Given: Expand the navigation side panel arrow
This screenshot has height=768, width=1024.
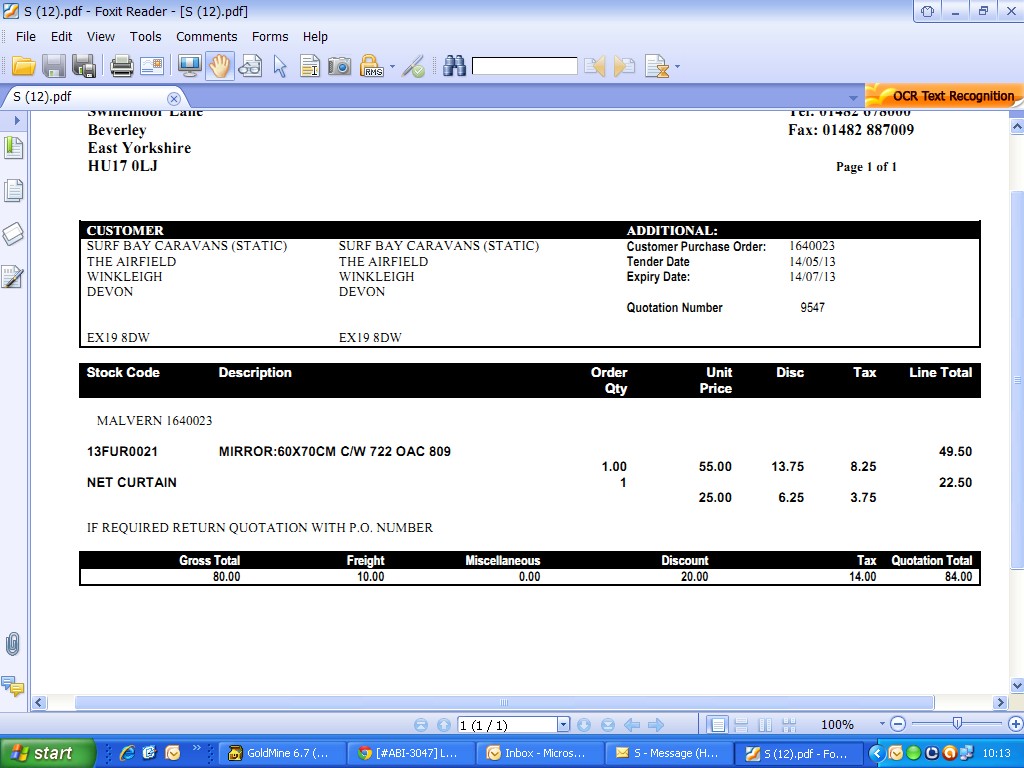Looking at the screenshot, I should point(16,120).
